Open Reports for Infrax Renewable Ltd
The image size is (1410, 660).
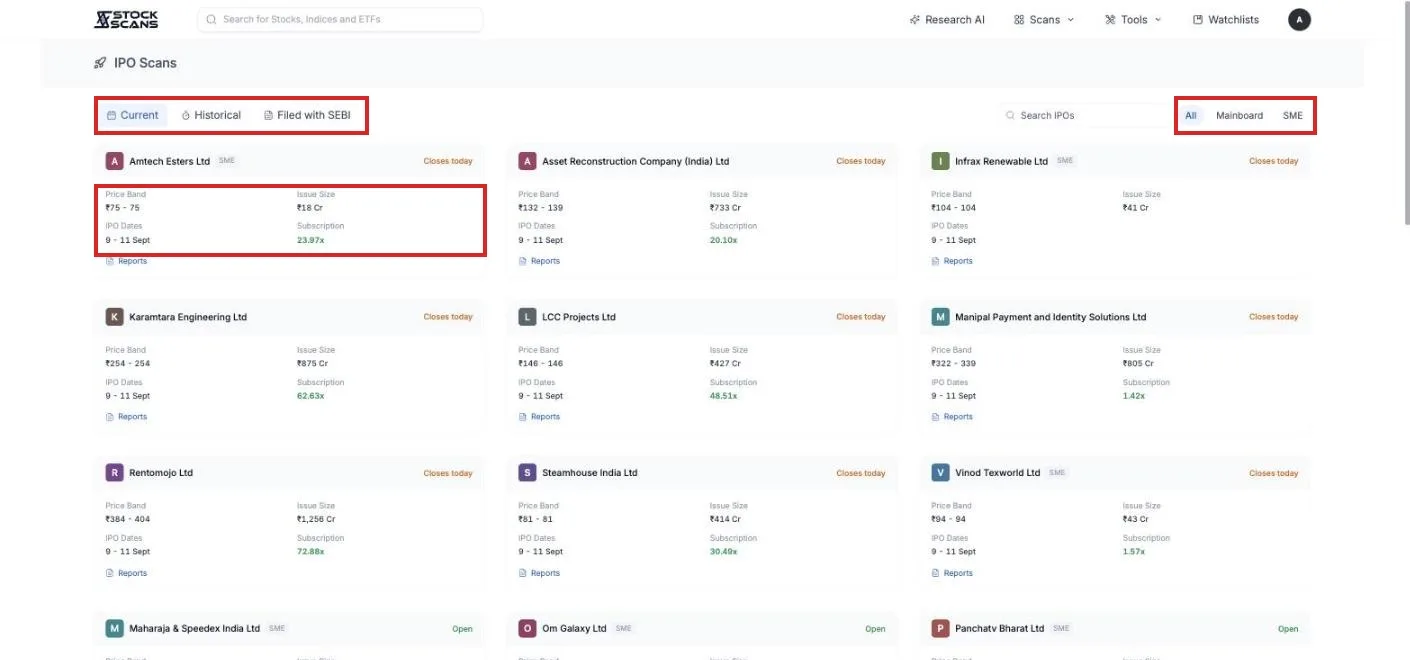pyautogui.click(x=952, y=261)
